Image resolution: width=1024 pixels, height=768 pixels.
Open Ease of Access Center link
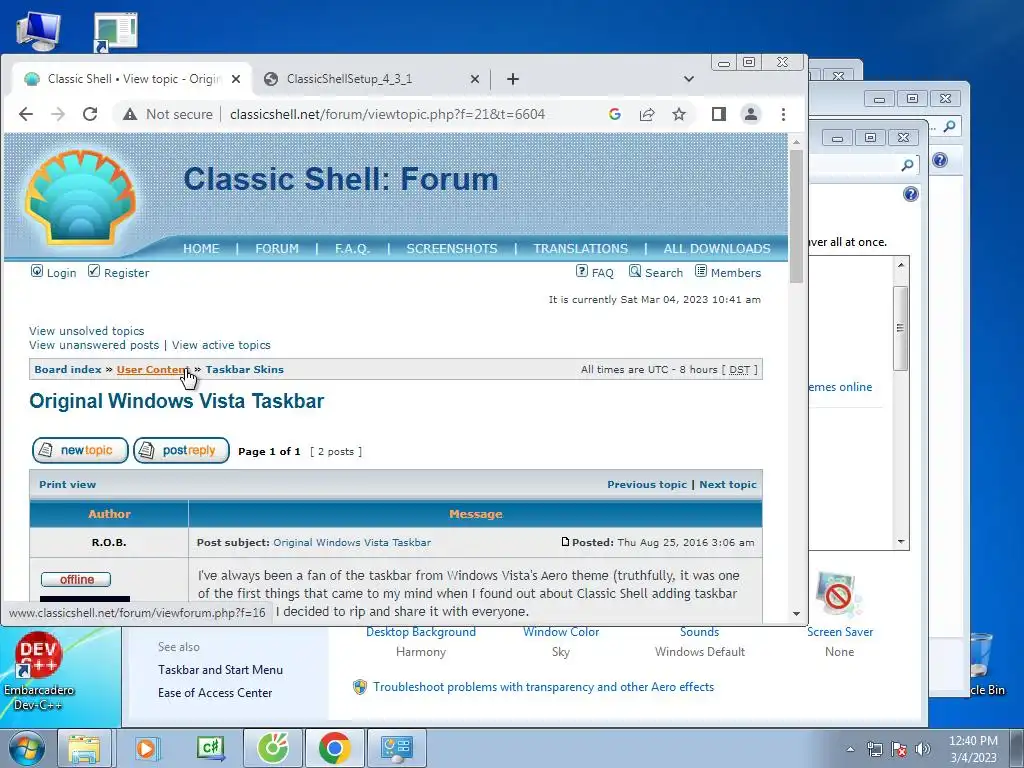coord(215,693)
